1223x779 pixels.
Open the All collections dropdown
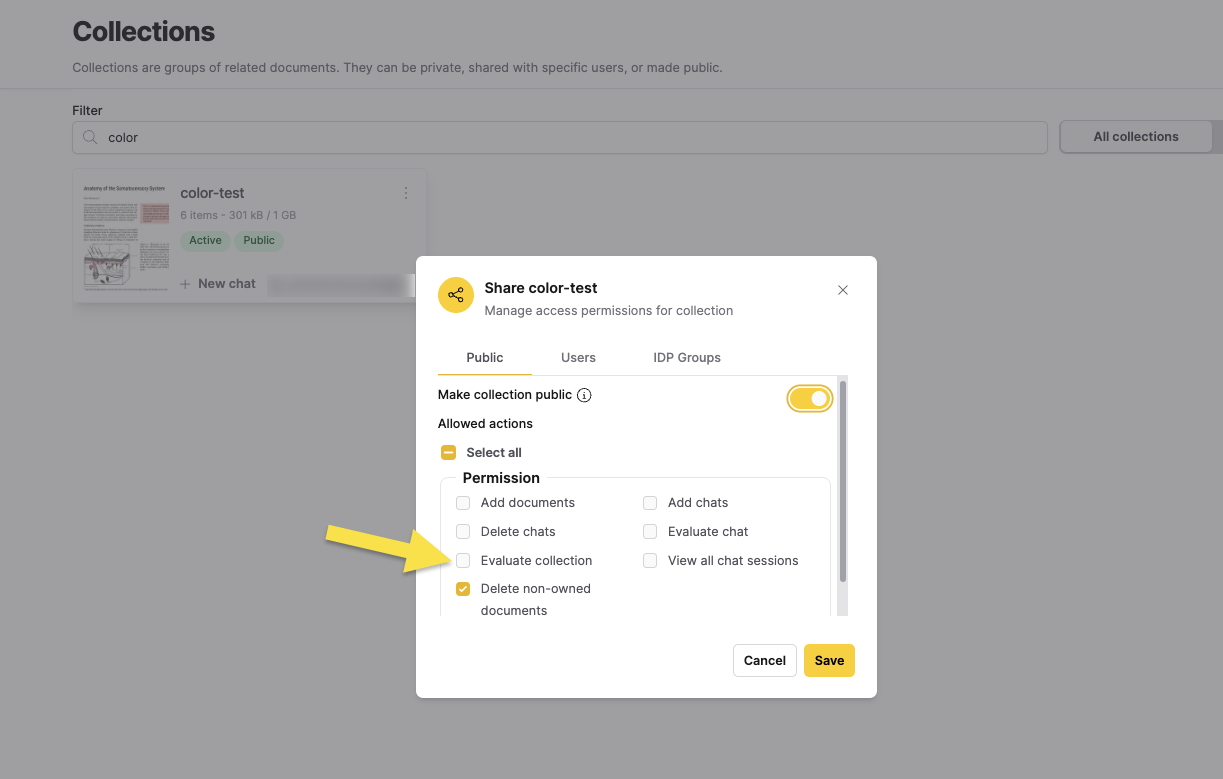[1136, 136]
